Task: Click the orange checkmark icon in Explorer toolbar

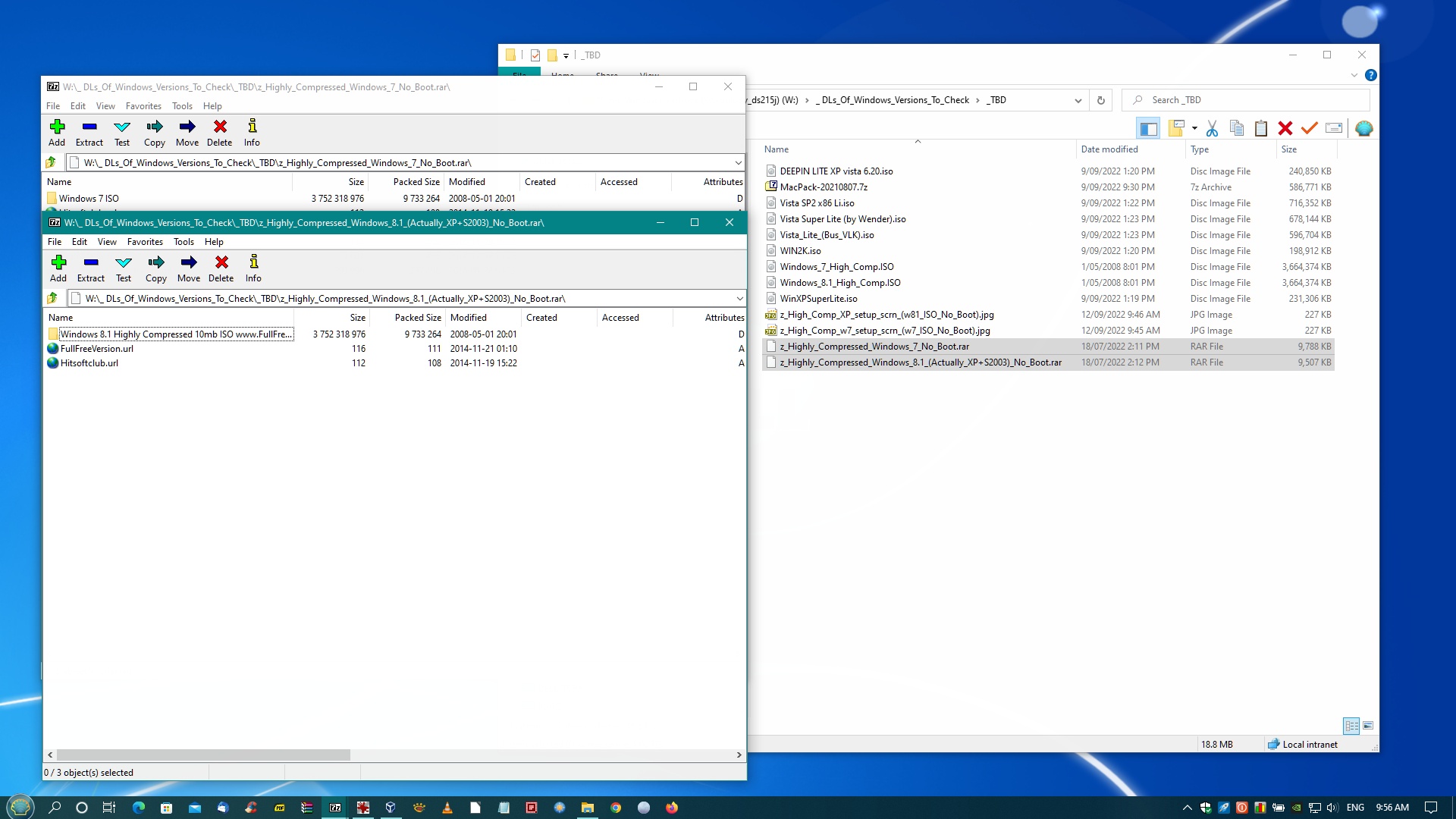Action: coord(1310,128)
